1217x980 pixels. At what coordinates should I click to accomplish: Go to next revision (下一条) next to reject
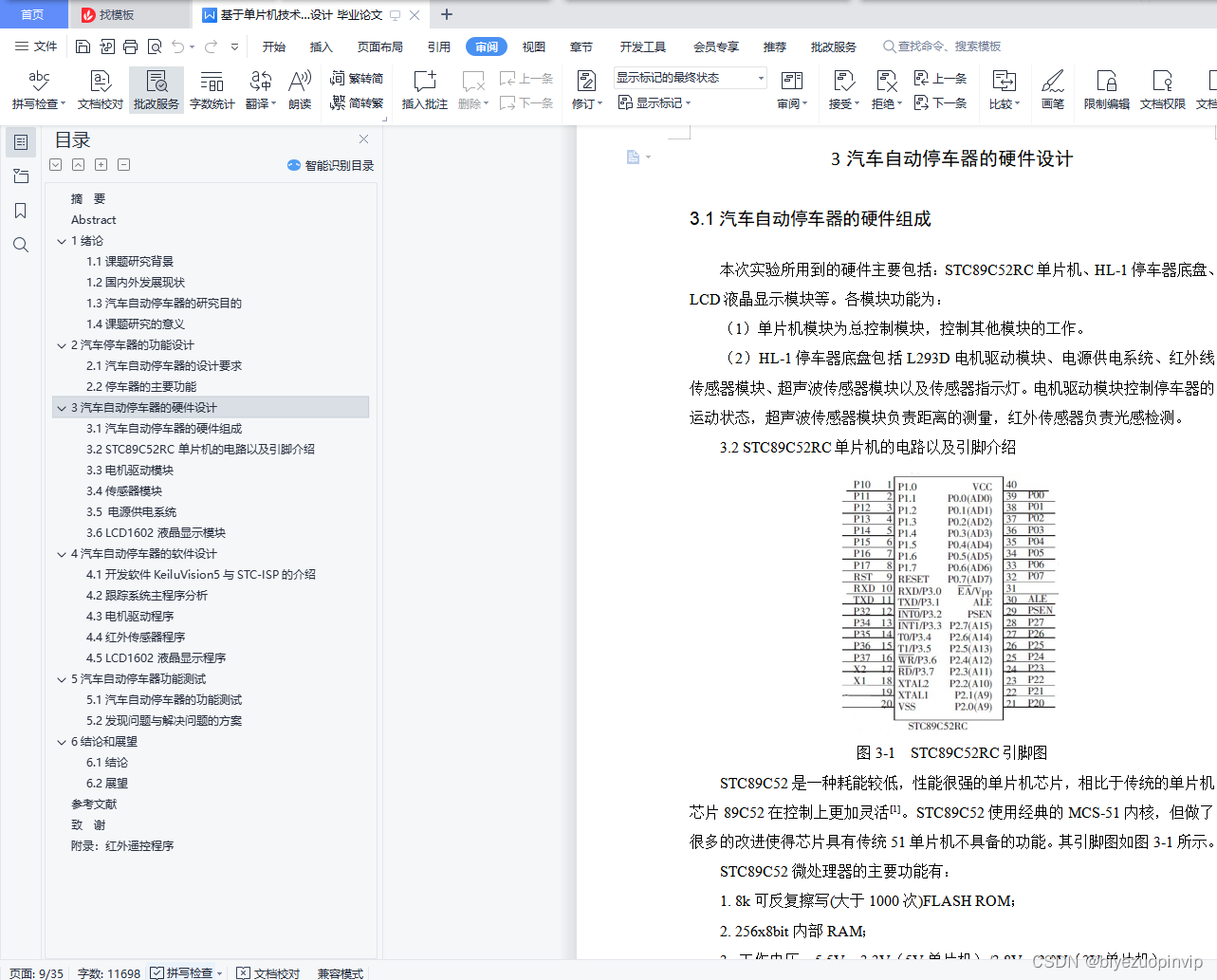click(x=940, y=102)
